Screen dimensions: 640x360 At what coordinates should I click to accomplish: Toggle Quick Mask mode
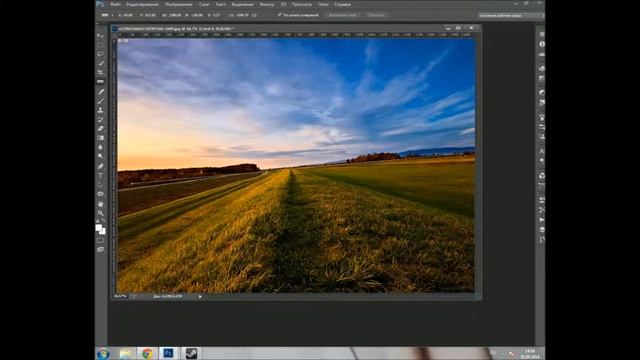click(100, 240)
